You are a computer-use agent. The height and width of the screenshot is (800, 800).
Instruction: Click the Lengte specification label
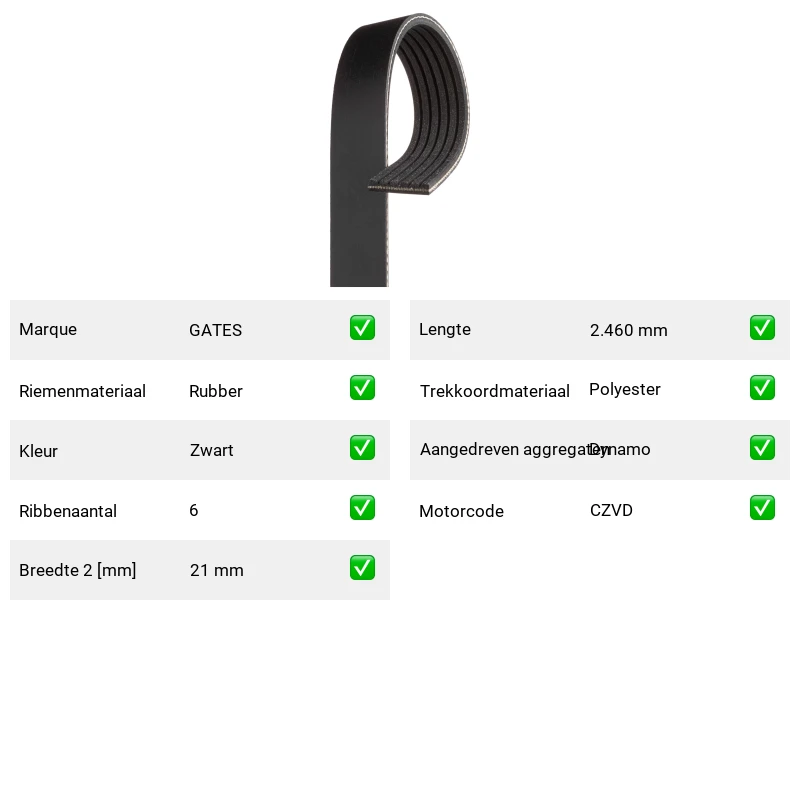(445, 330)
